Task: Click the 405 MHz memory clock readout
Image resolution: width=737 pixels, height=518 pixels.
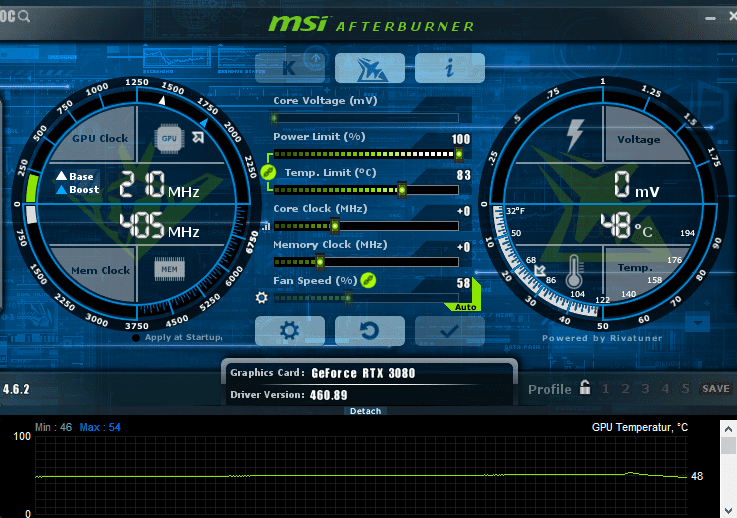Action: tap(159, 225)
